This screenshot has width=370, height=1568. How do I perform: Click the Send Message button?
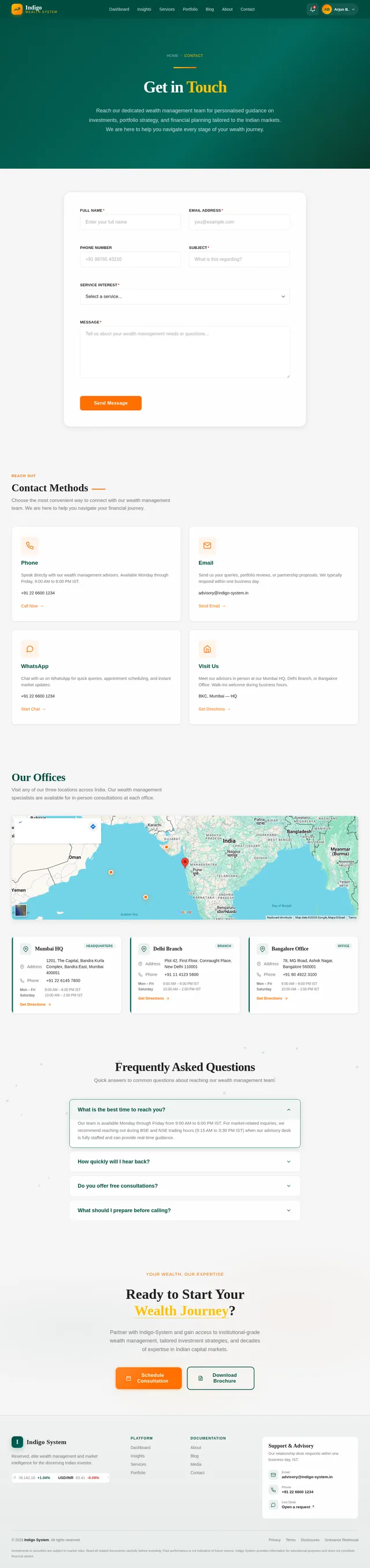click(110, 403)
